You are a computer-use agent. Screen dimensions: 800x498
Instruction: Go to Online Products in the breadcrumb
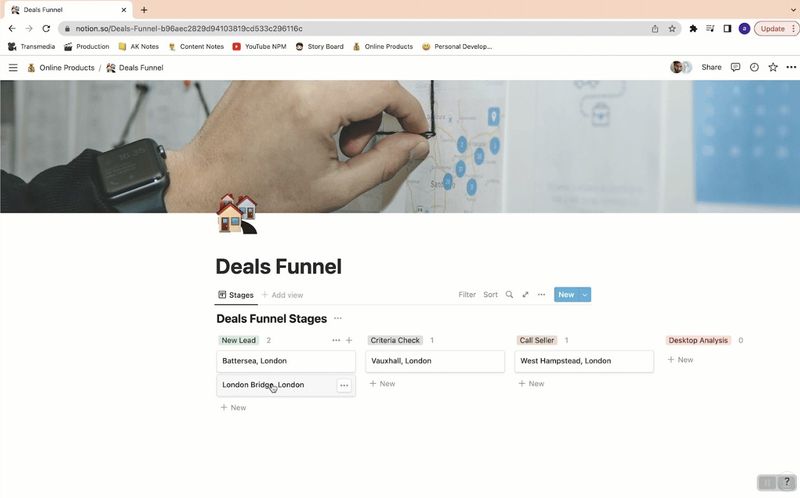tap(66, 68)
